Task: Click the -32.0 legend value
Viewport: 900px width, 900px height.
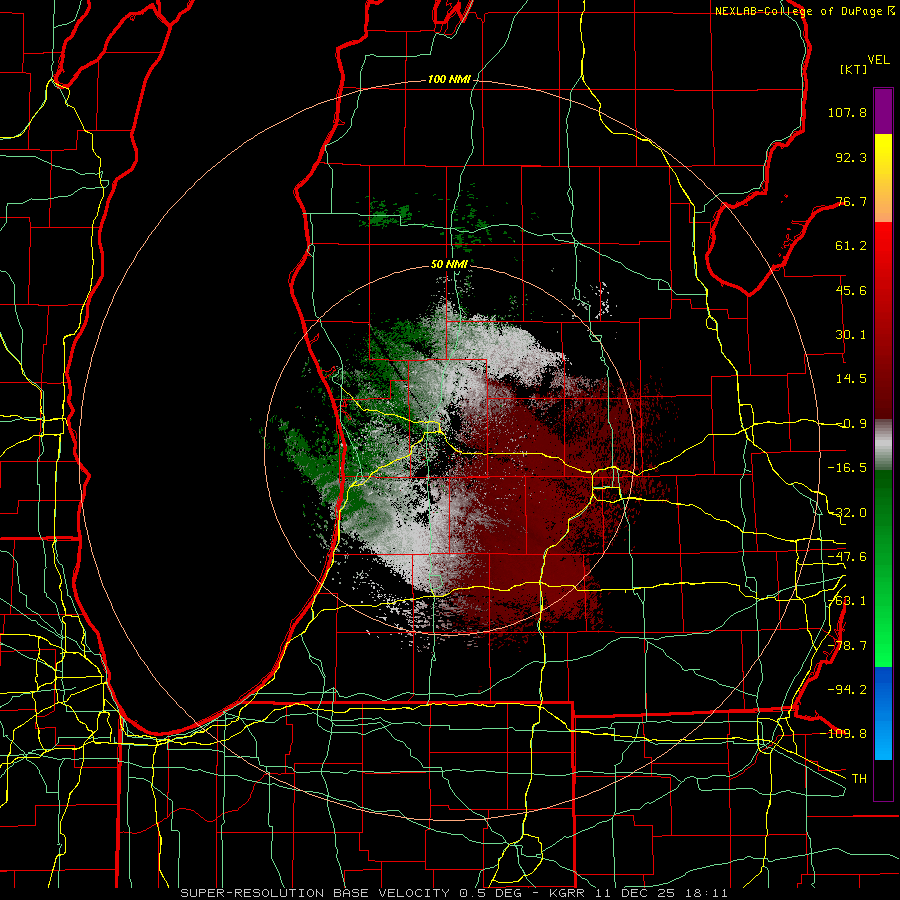Action: coord(847,513)
